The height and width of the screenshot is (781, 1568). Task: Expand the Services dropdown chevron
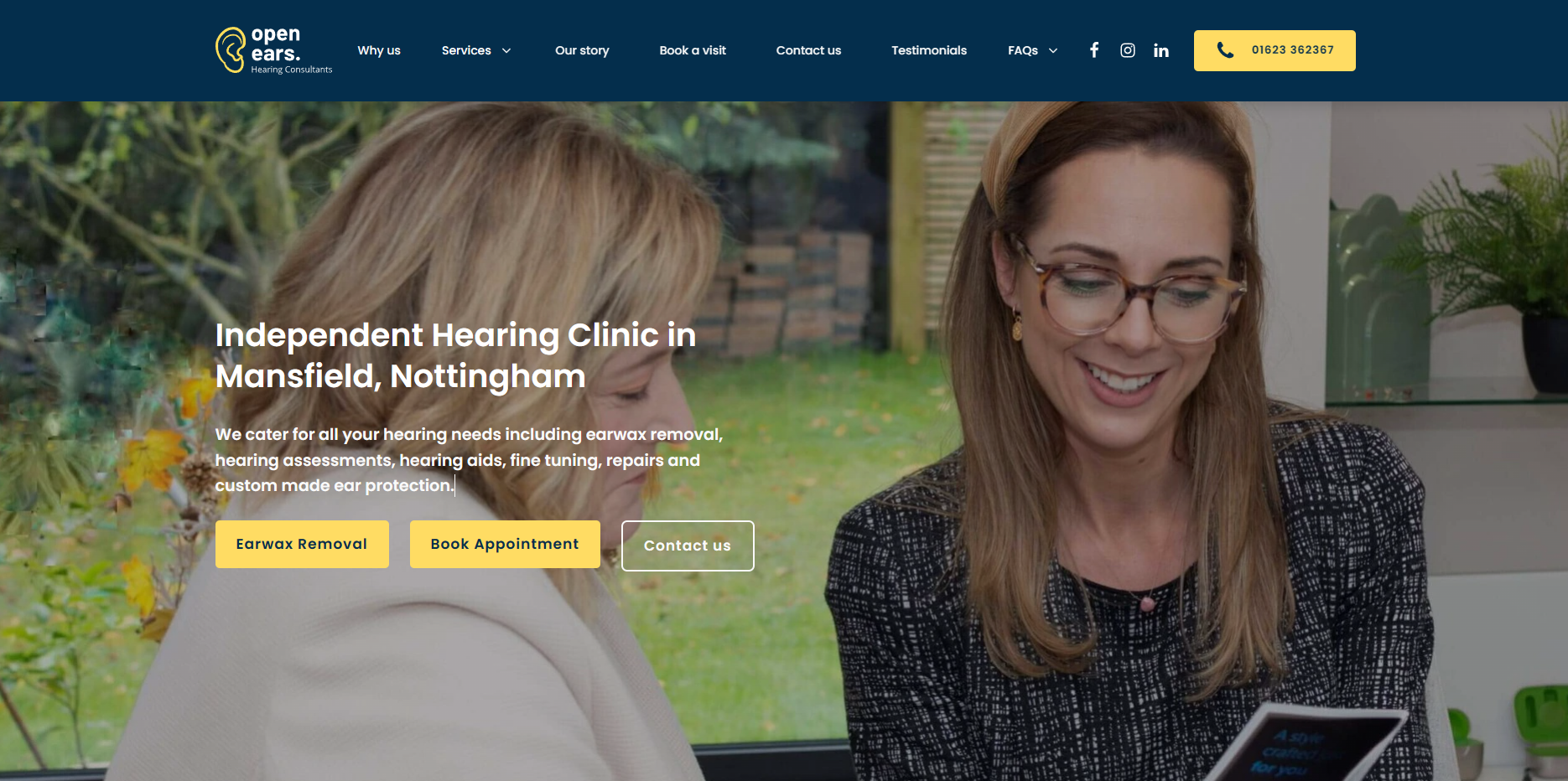click(x=506, y=51)
